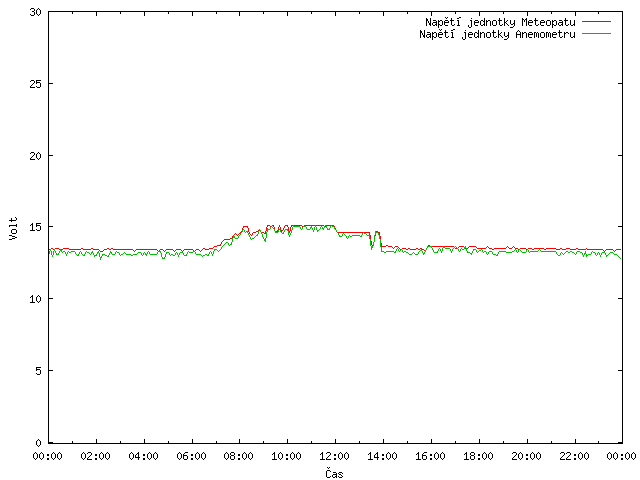640x480 pixels.
Task: Click the x-axis label 18:00
Action: point(478,456)
